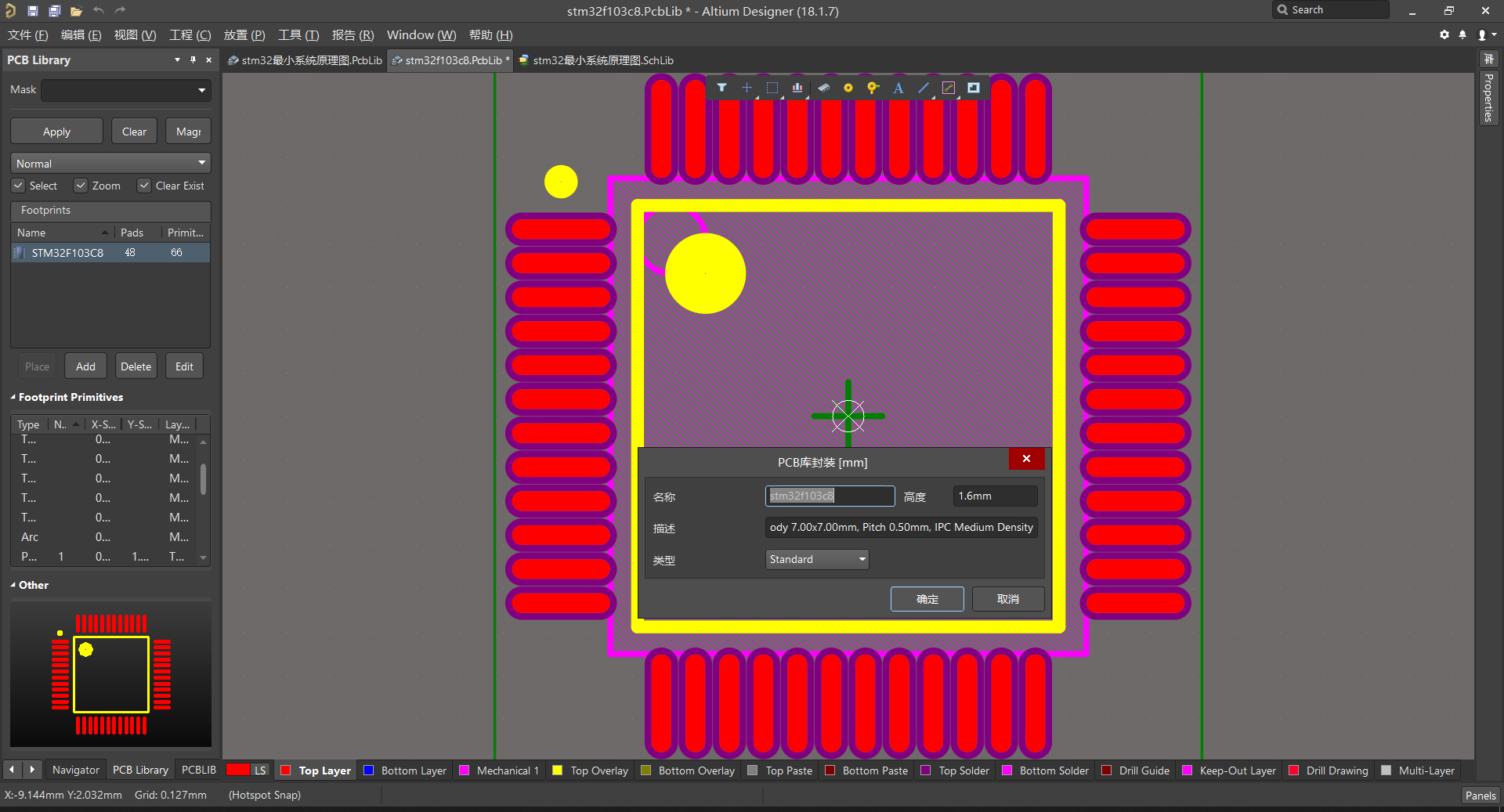The image size is (1504, 812).
Task: Click the Delete footprint button
Action: (136, 366)
